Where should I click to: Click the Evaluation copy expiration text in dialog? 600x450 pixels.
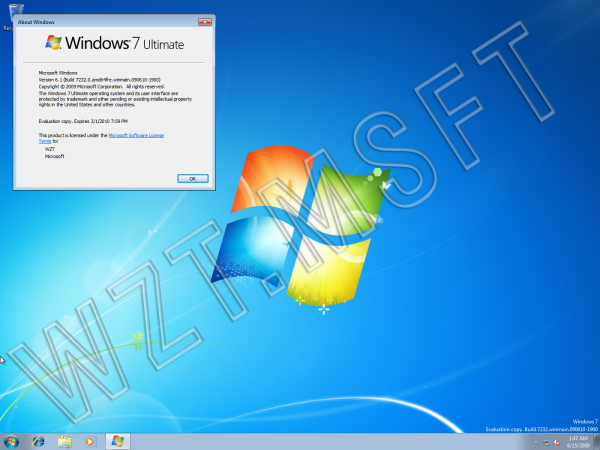83,121
